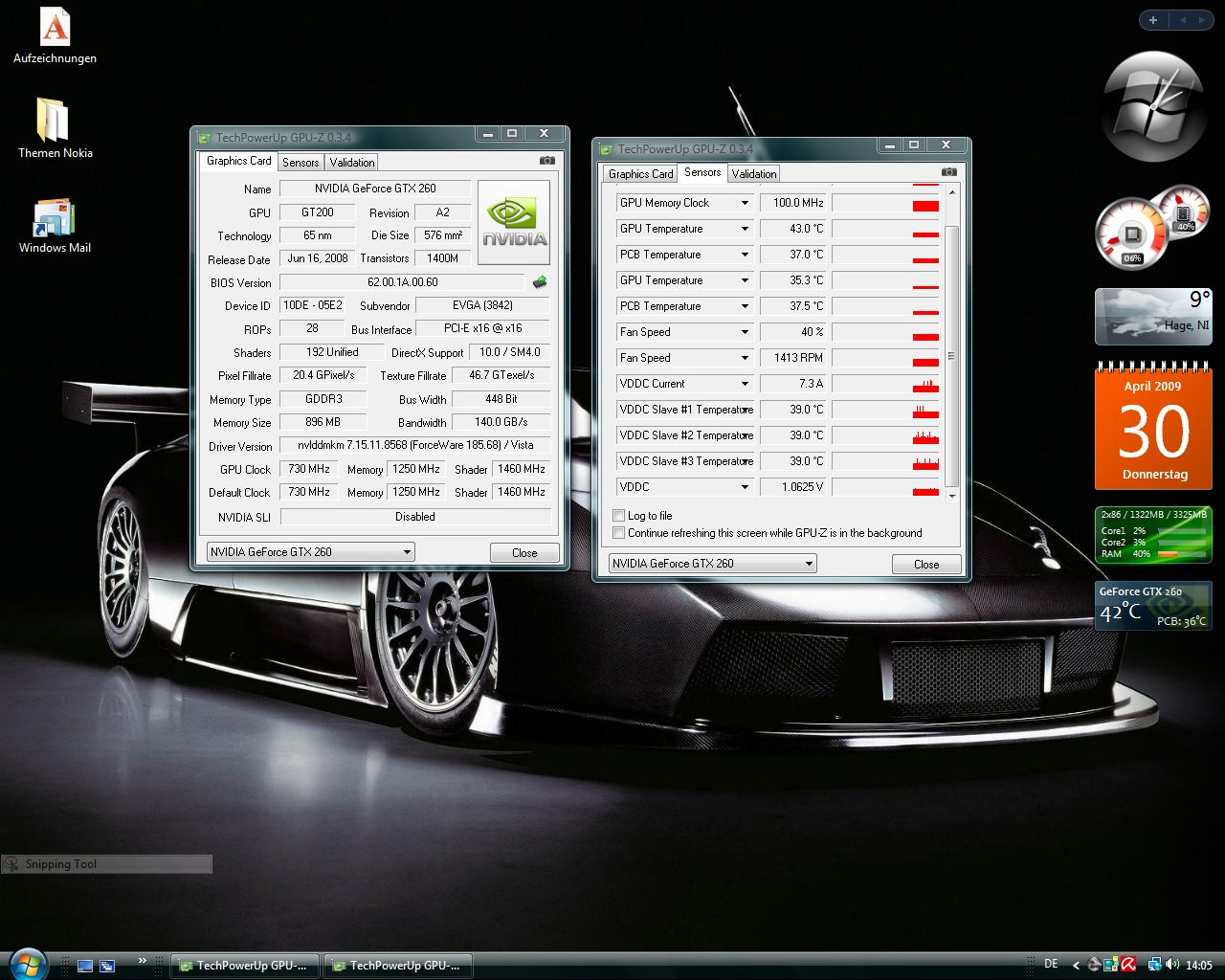Click the DE language indicator
This screenshot has width=1225, height=980.
[1052, 965]
